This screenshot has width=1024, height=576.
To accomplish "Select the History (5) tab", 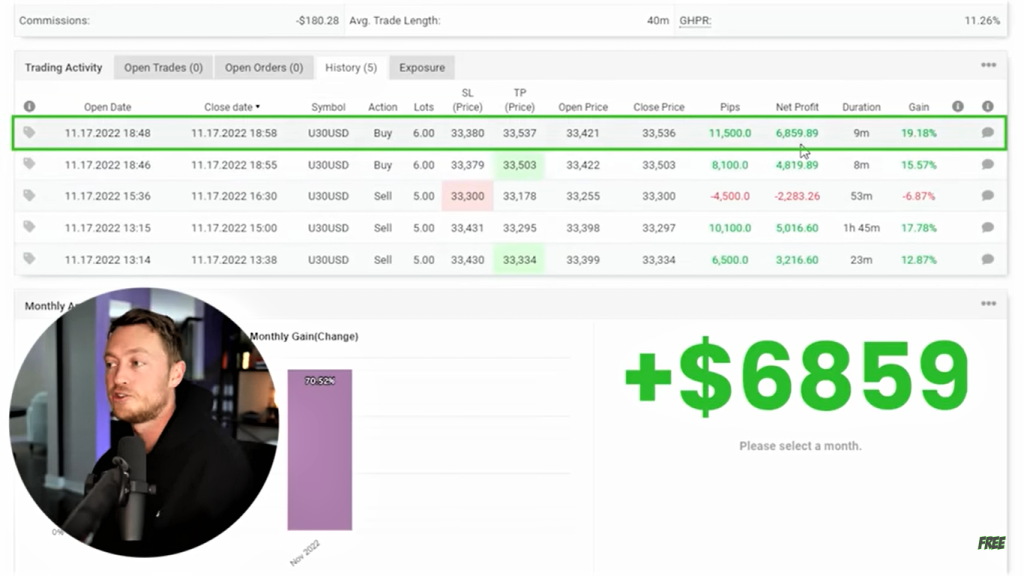I will pyautogui.click(x=350, y=68).
